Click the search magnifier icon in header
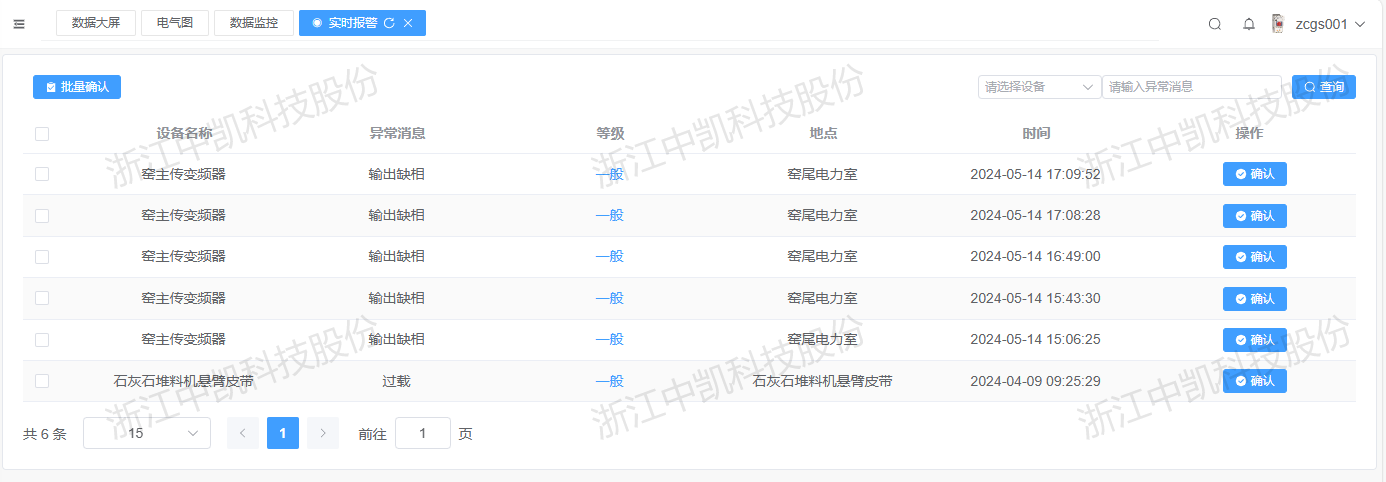The height and width of the screenshot is (482, 1386). 1215,24
